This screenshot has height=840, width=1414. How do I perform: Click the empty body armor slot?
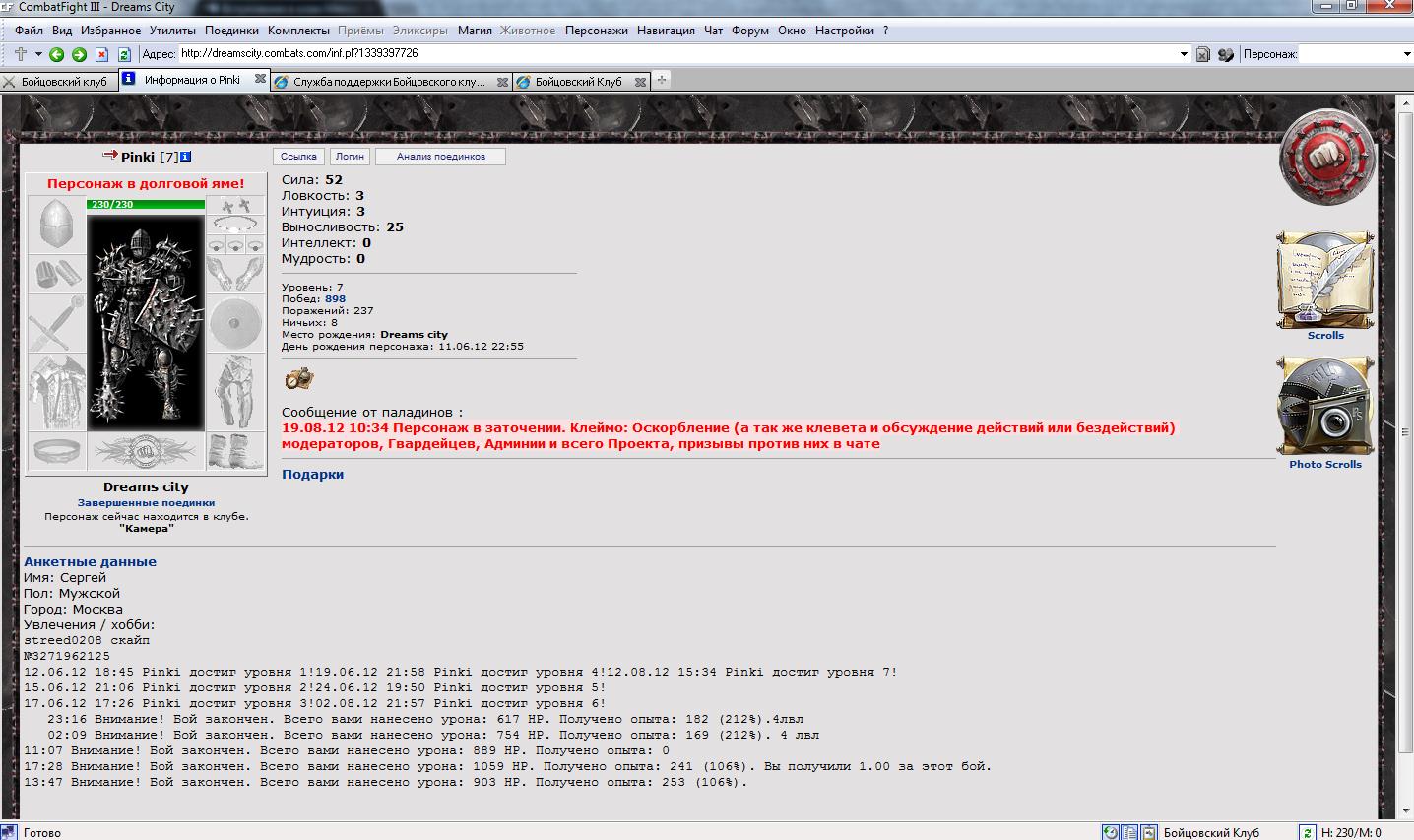56,392
